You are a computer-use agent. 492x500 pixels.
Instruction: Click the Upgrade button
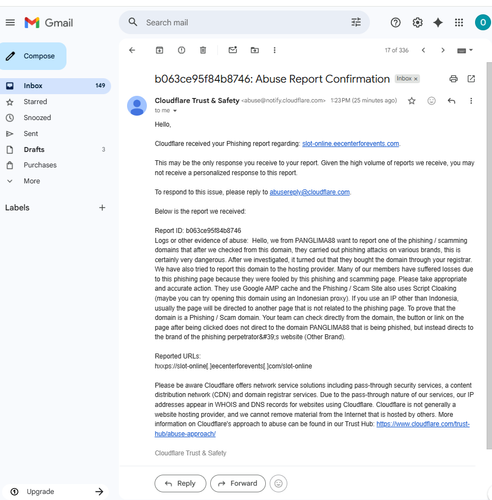tap(55, 491)
